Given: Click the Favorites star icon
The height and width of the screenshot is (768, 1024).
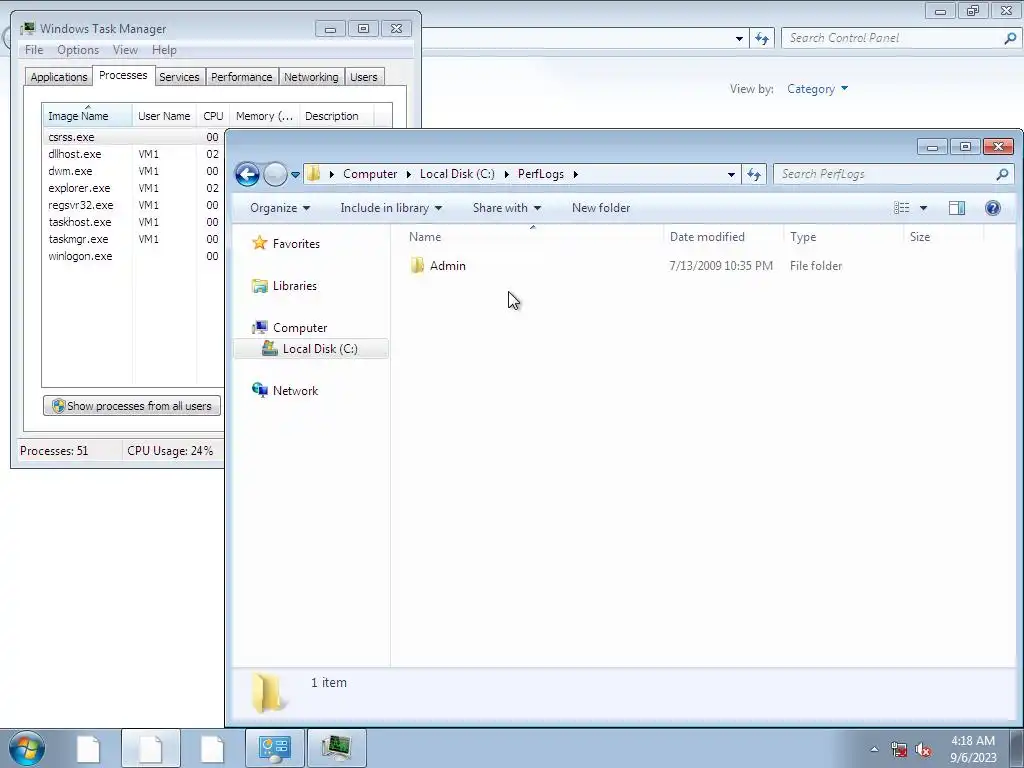Looking at the screenshot, I should click(x=260, y=243).
